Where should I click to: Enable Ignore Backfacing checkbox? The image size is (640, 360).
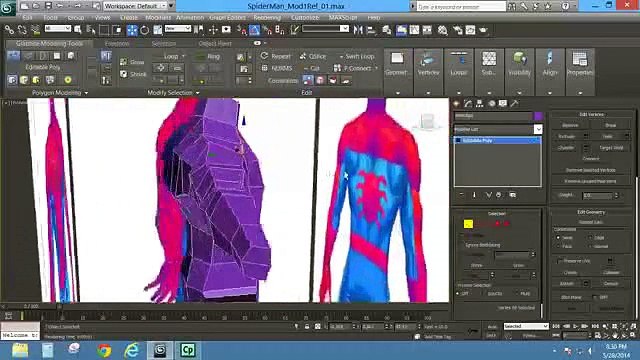tap(462, 245)
